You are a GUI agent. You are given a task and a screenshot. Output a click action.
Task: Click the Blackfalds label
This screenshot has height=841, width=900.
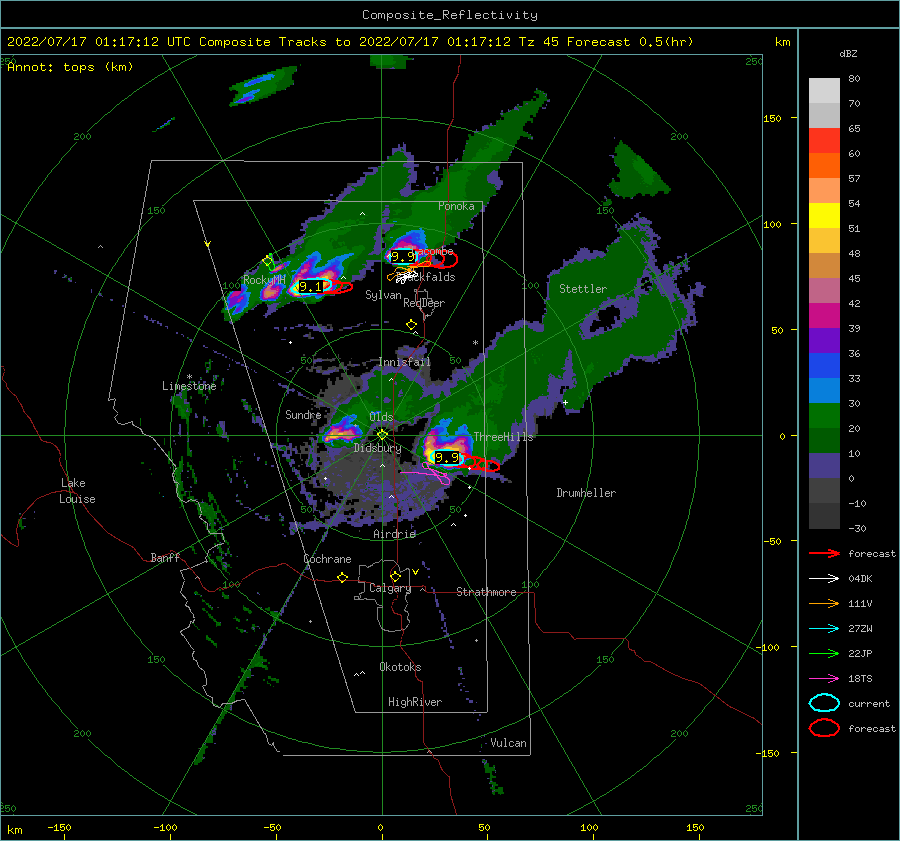point(428,277)
